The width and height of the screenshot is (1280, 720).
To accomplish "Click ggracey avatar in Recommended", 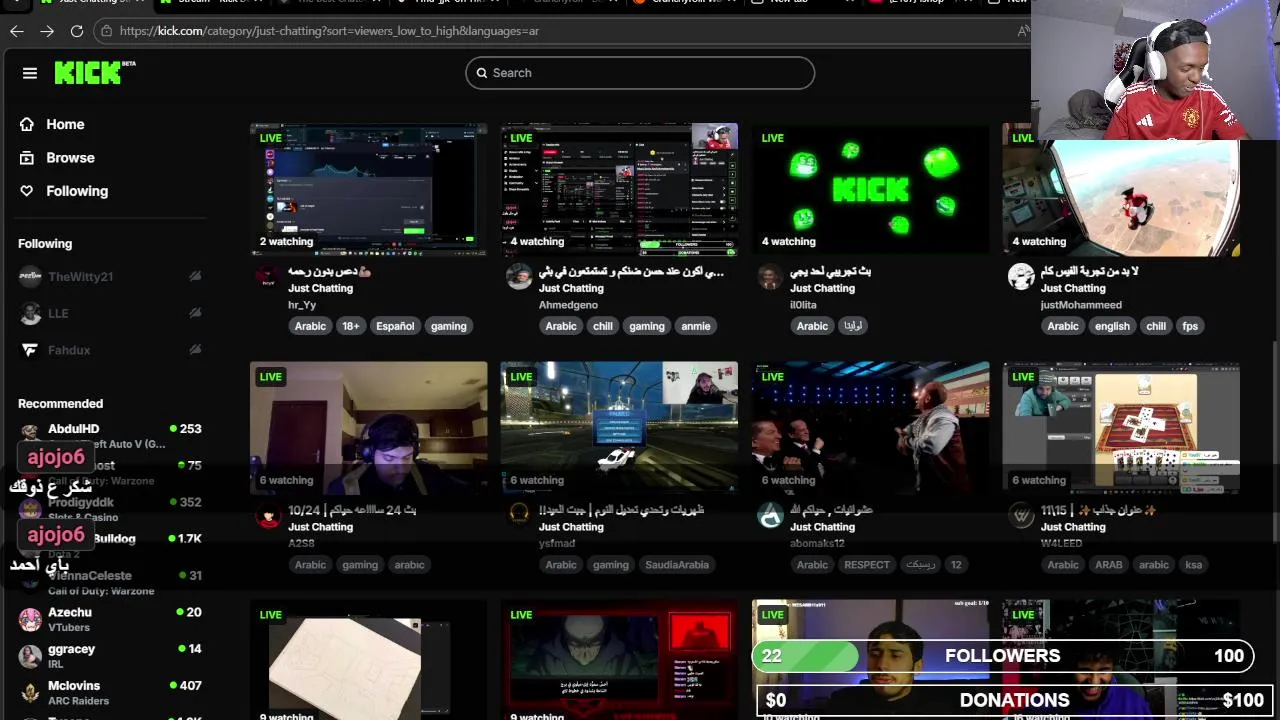I will [30, 656].
